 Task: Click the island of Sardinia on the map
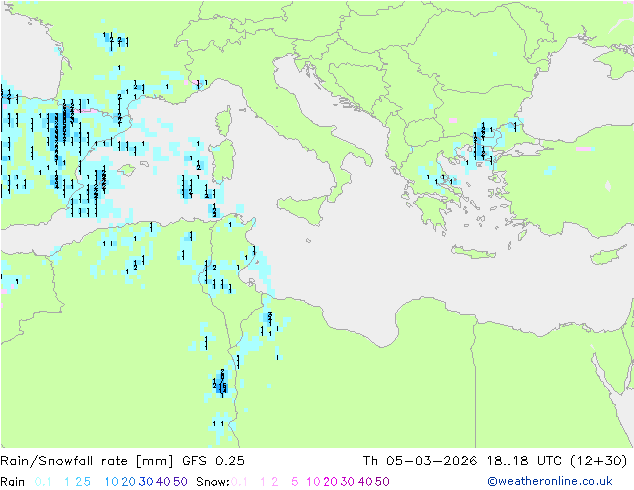point(222,161)
